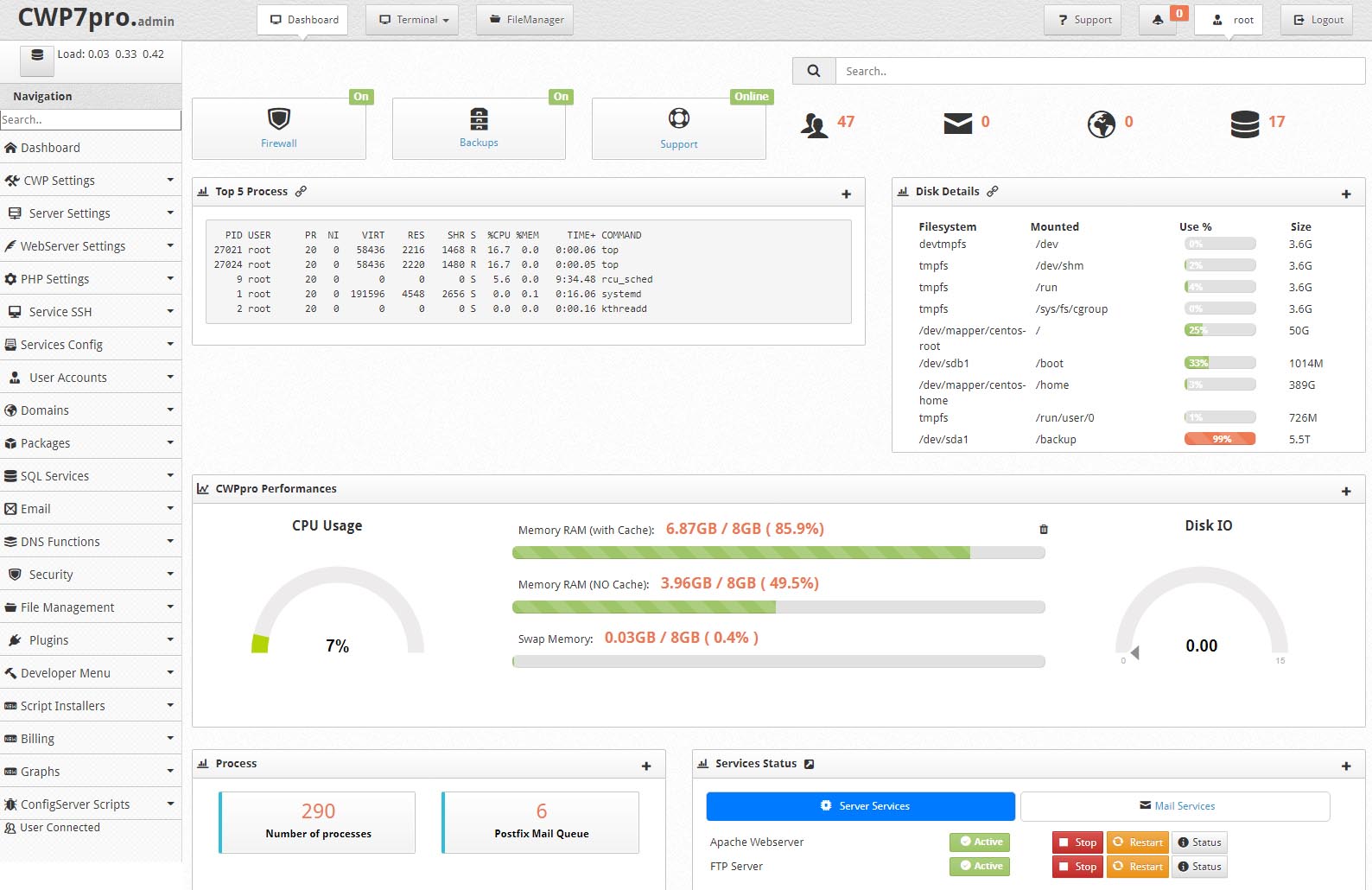Screen dimensions: 1372x890
Task: Open the Terminal dropdown menu
Action: point(412,20)
